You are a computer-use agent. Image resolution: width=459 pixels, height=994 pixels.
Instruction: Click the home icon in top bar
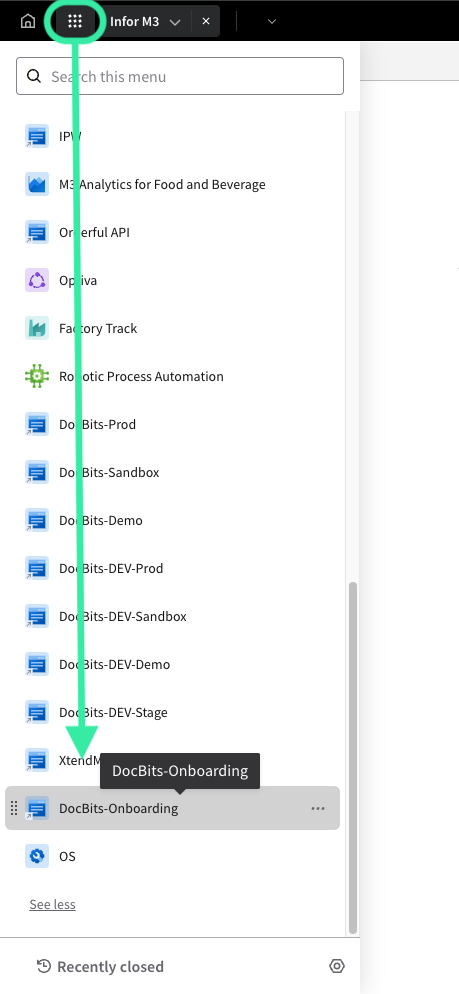(28, 21)
